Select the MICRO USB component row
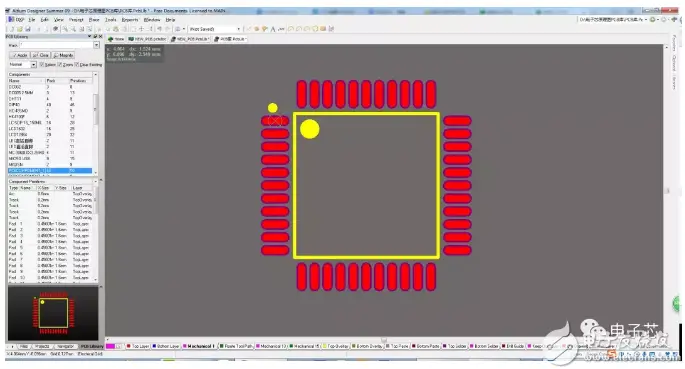The image size is (685, 369). point(50,159)
